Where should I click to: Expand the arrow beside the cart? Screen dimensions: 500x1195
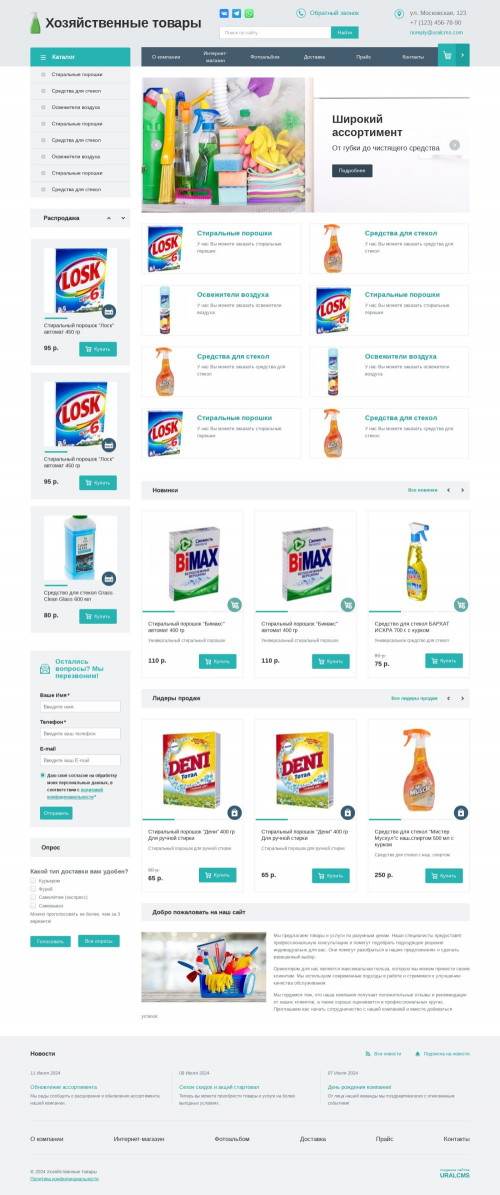coord(463,56)
